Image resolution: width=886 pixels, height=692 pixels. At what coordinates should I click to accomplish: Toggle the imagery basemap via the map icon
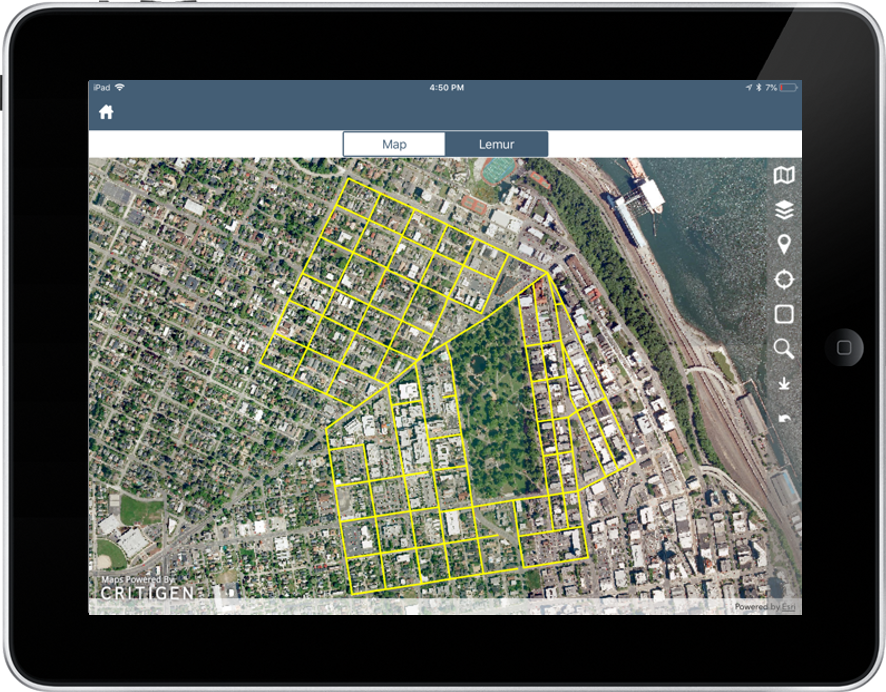pyautogui.click(x=785, y=175)
